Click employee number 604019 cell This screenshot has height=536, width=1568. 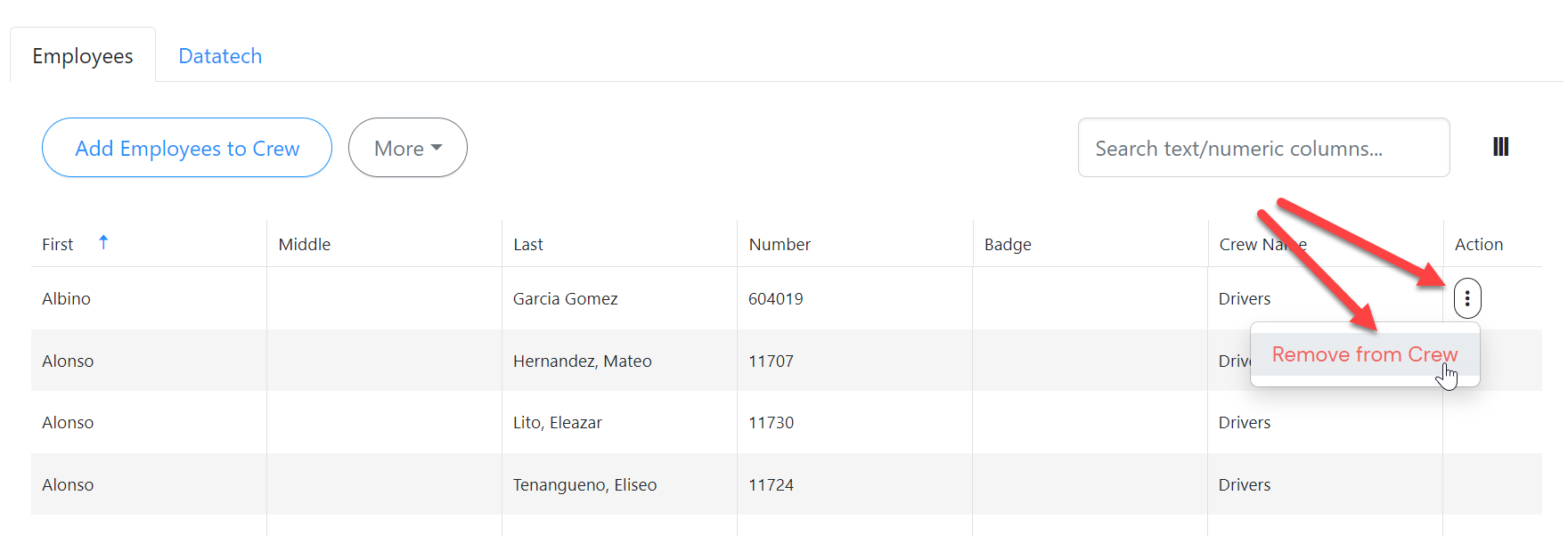pos(775,299)
